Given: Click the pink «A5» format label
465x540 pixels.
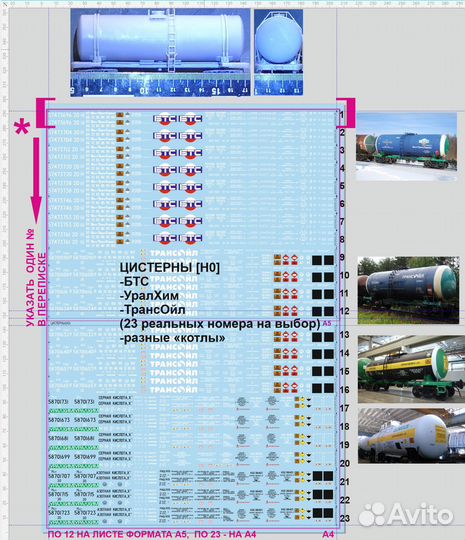Looking at the screenshot, I should pos(327,323).
